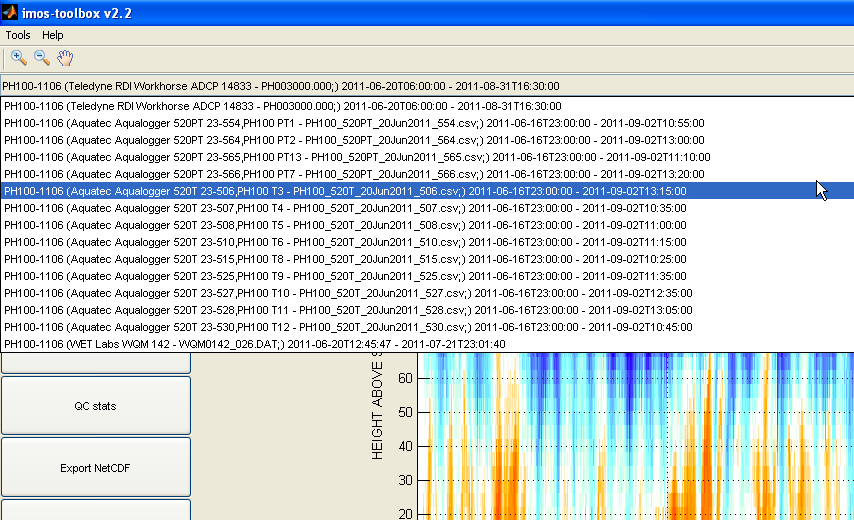This screenshot has height=520, width=854.
Task: Click y-axis tick label 60
Action: [x=405, y=378]
